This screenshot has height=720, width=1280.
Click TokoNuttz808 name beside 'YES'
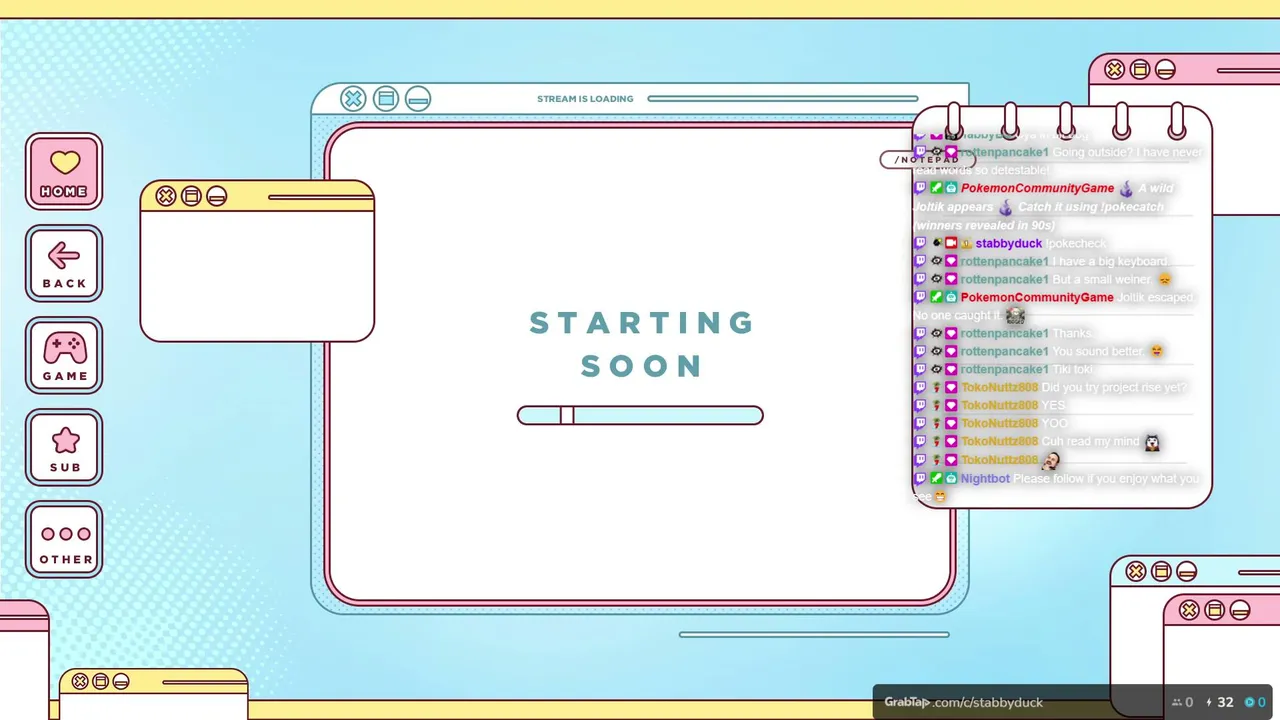click(x=999, y=405)
